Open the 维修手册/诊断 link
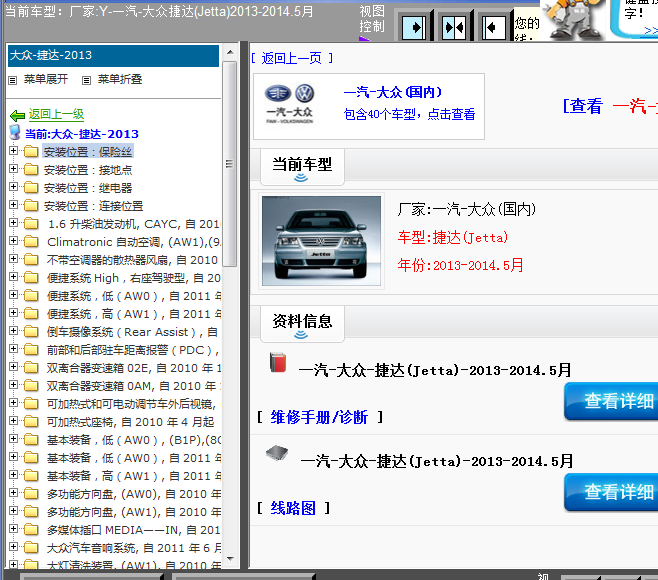This screenshot has width=658, height=580. point(319,417)
